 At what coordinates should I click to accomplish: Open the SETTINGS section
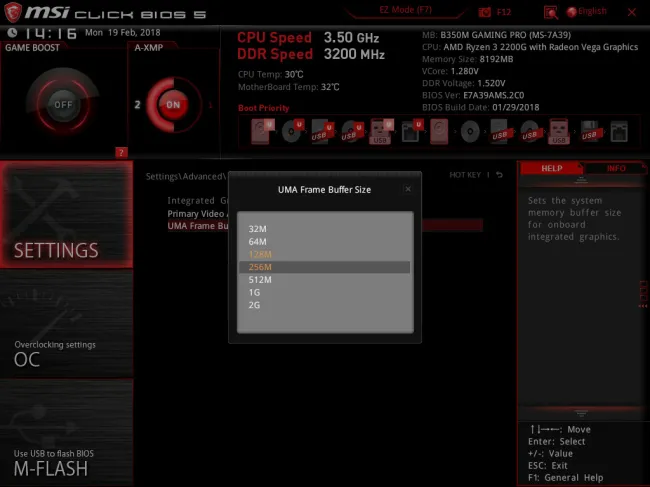pyautogui.click(x=66, y=215)
